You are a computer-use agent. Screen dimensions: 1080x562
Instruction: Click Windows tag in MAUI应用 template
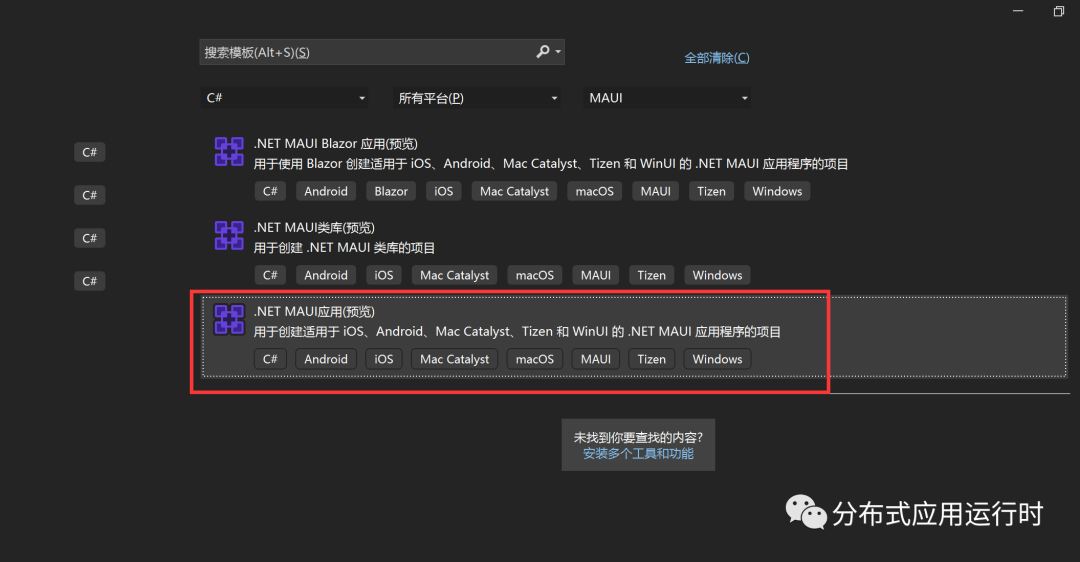tap(717, 360)
